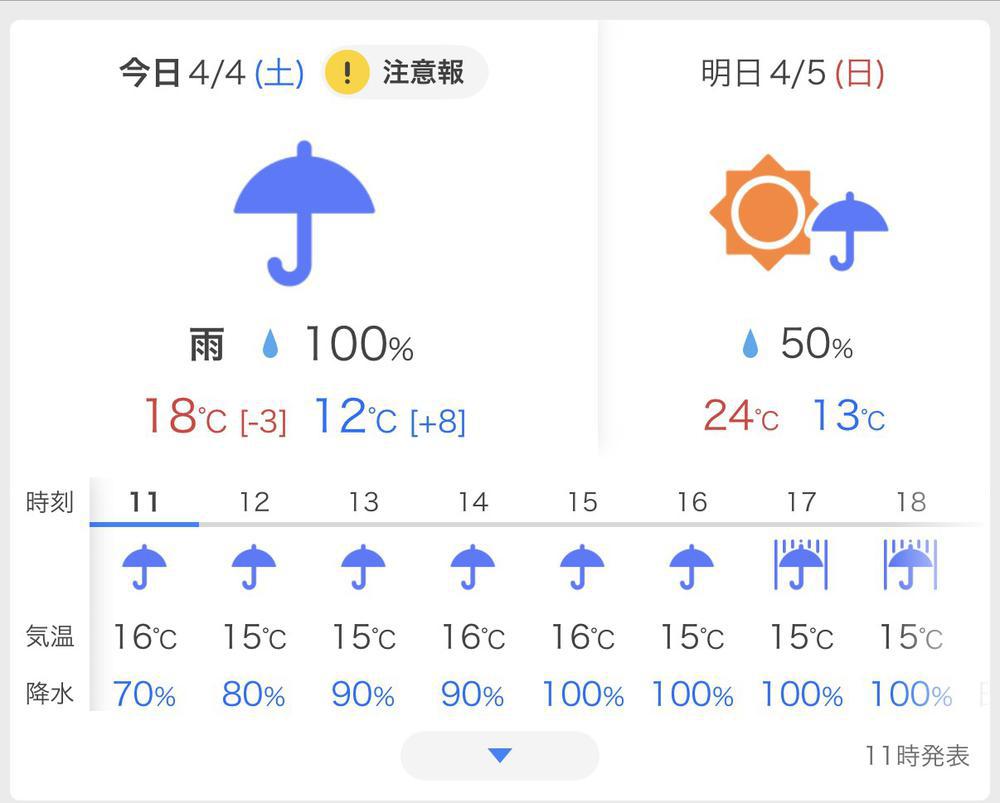Click the exclamation mark warning icon

347,72
